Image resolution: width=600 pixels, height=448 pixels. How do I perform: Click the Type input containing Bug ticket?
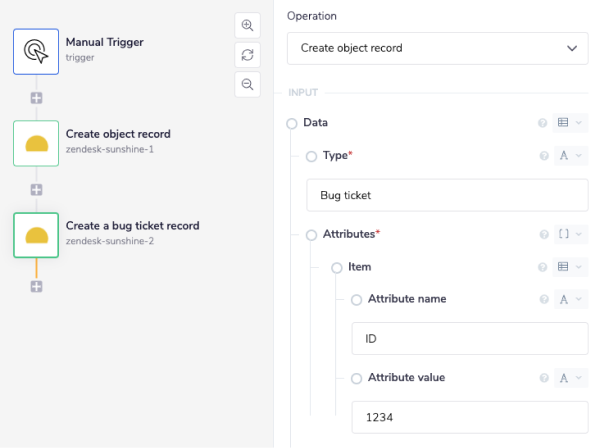coord(447,195)
